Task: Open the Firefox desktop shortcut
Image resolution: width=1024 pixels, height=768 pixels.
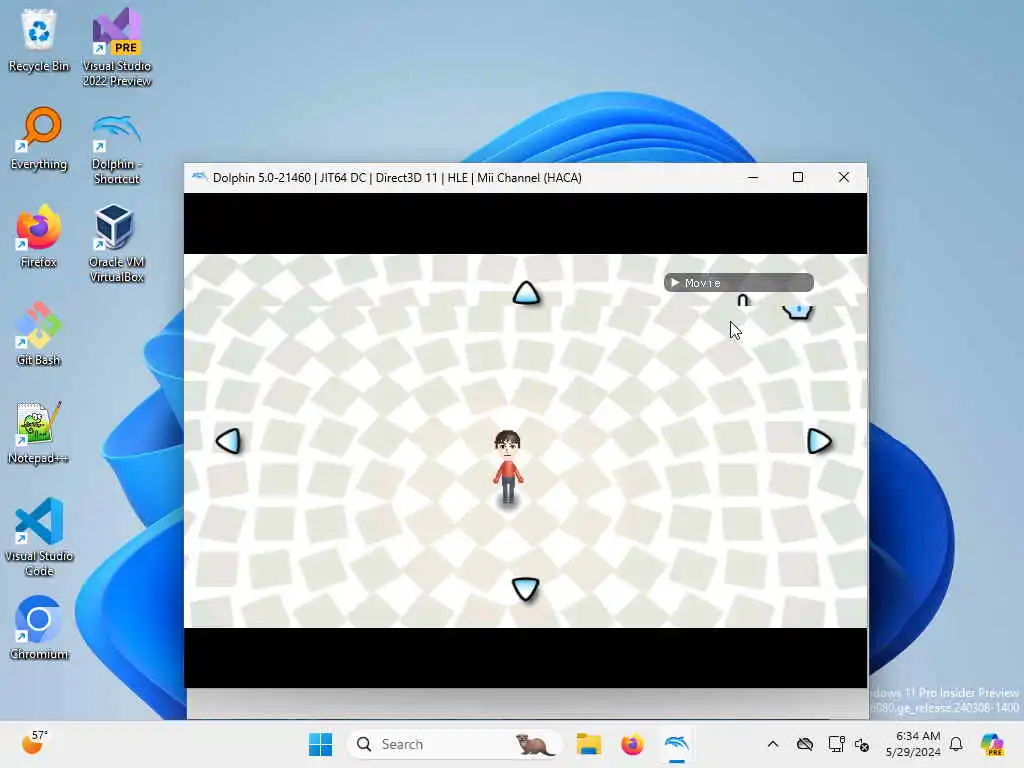Action: pyautogui.click(x=39, y=236)
